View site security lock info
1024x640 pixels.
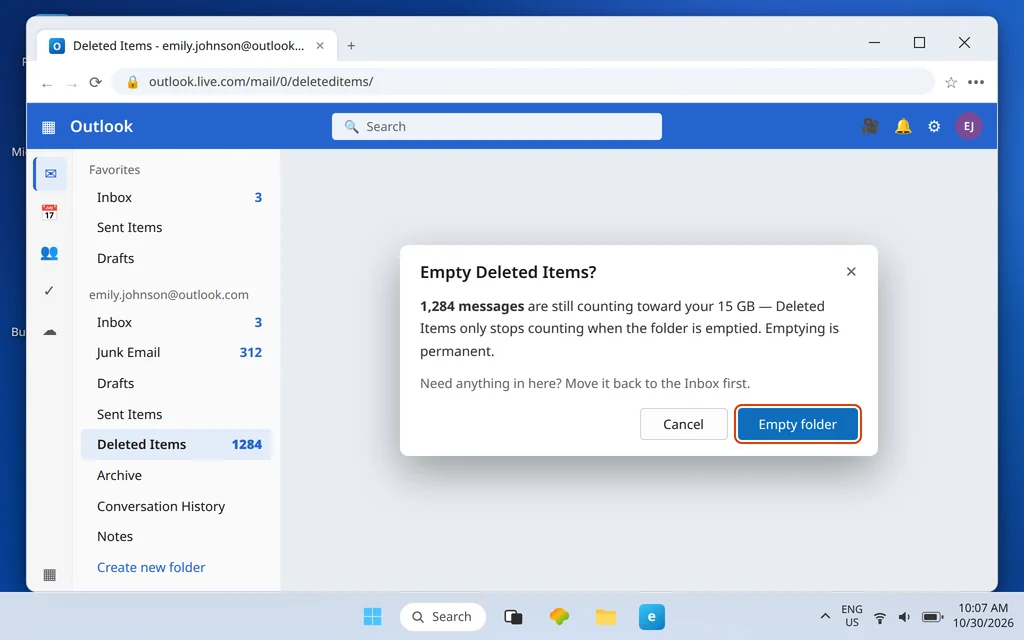133,82
